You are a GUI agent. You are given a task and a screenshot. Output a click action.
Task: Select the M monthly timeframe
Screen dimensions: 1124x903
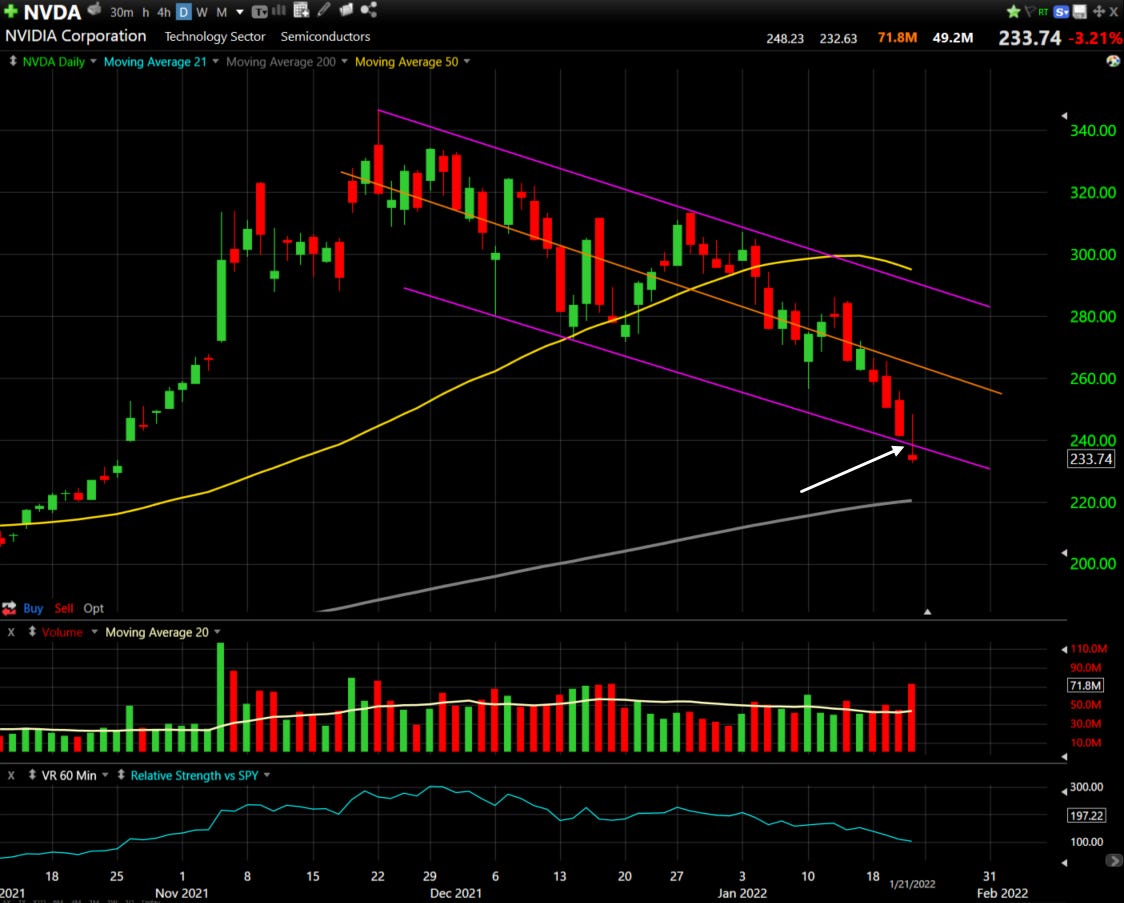pyautogui.click(x=222, y=12)
